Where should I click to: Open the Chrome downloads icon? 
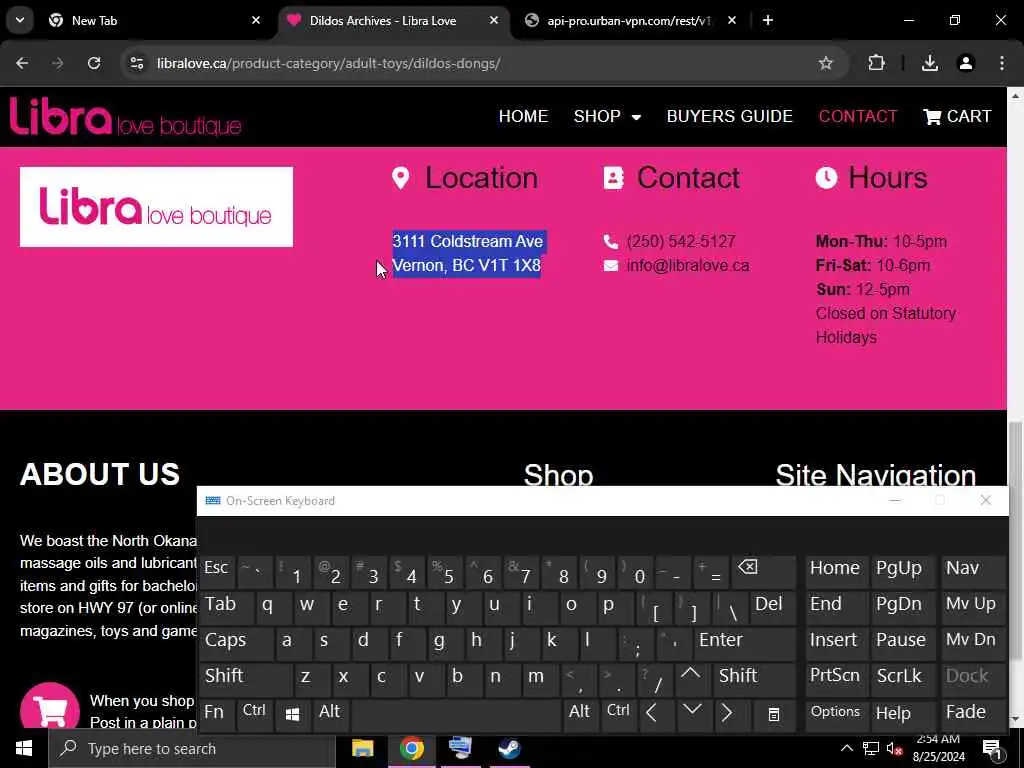pyautogui.click(x=929, y=63)
